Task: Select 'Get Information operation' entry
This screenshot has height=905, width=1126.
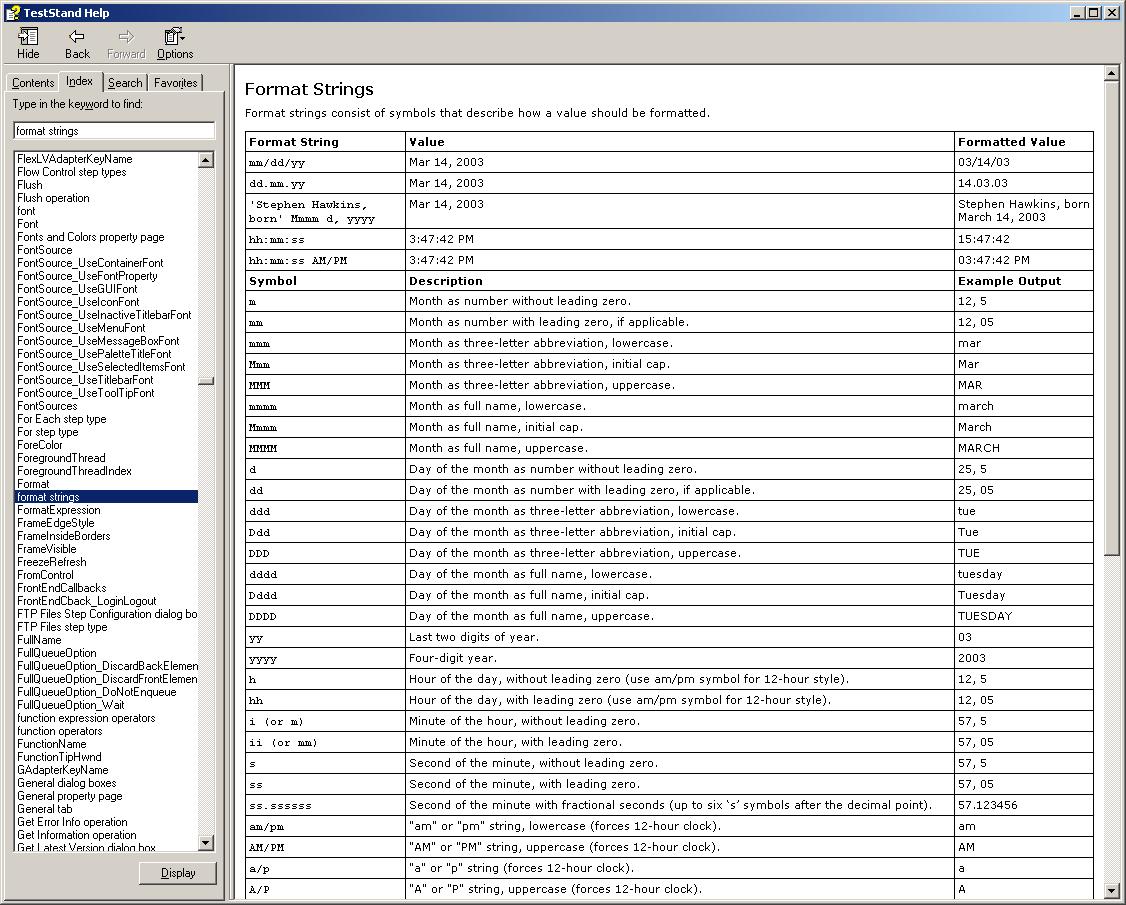Action: (77, 835)
